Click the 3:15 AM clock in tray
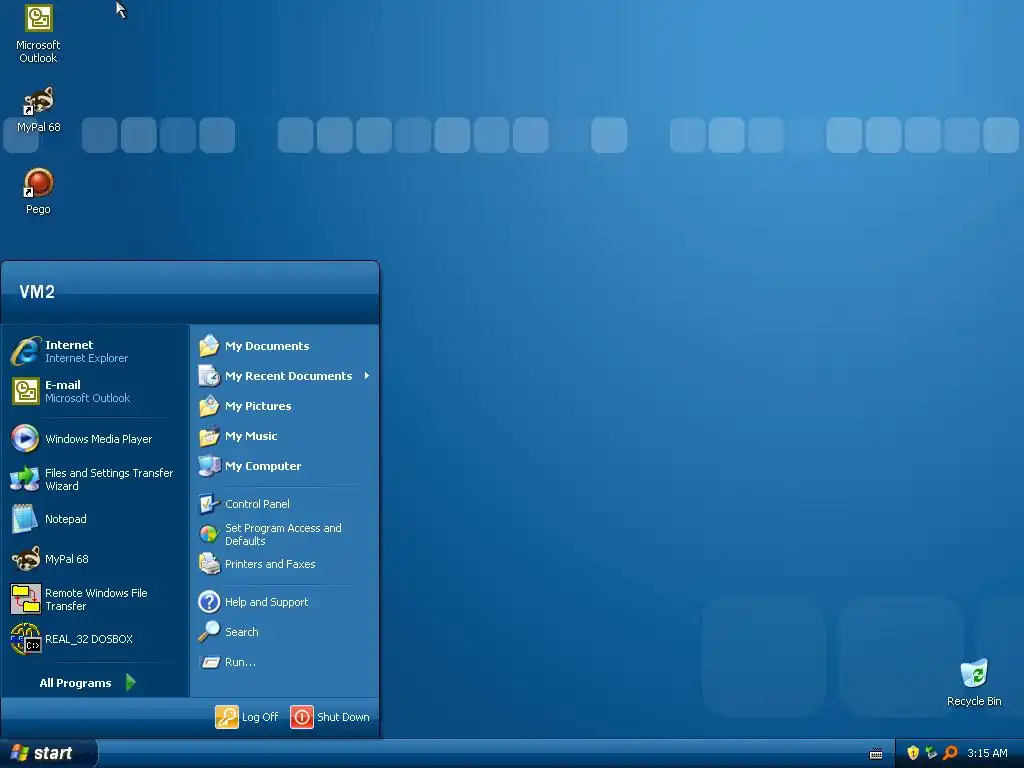Image resolution: width=1024 pixels, height=768 pixels. 987,753
